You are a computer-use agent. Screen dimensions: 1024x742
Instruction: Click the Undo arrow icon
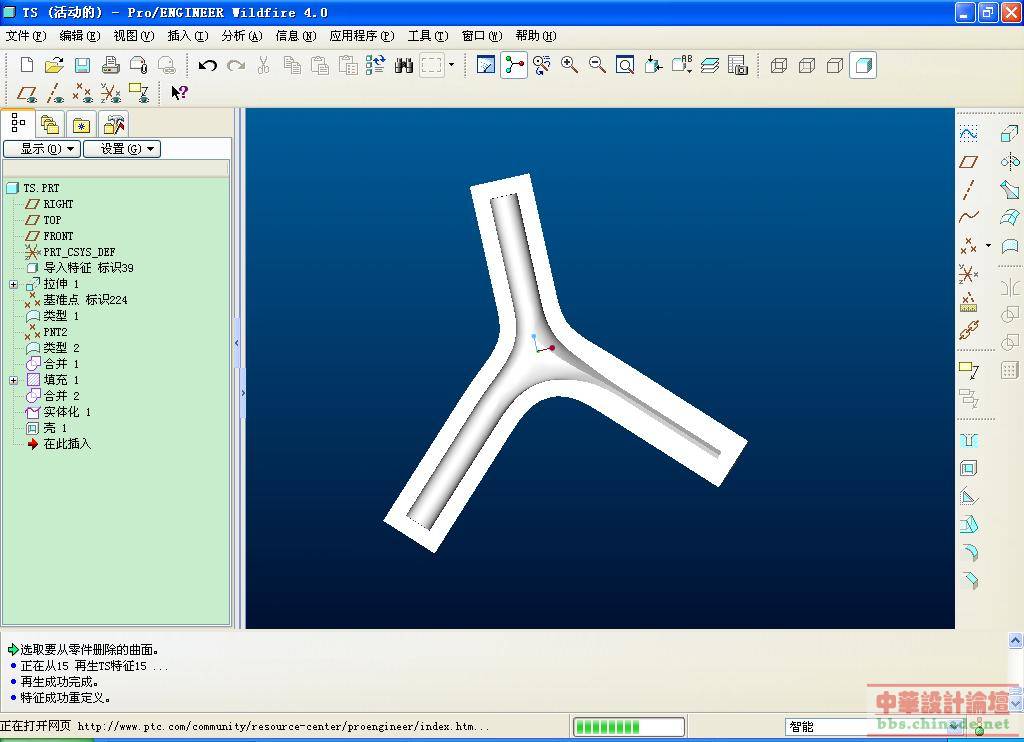click(x=207, y=65)
